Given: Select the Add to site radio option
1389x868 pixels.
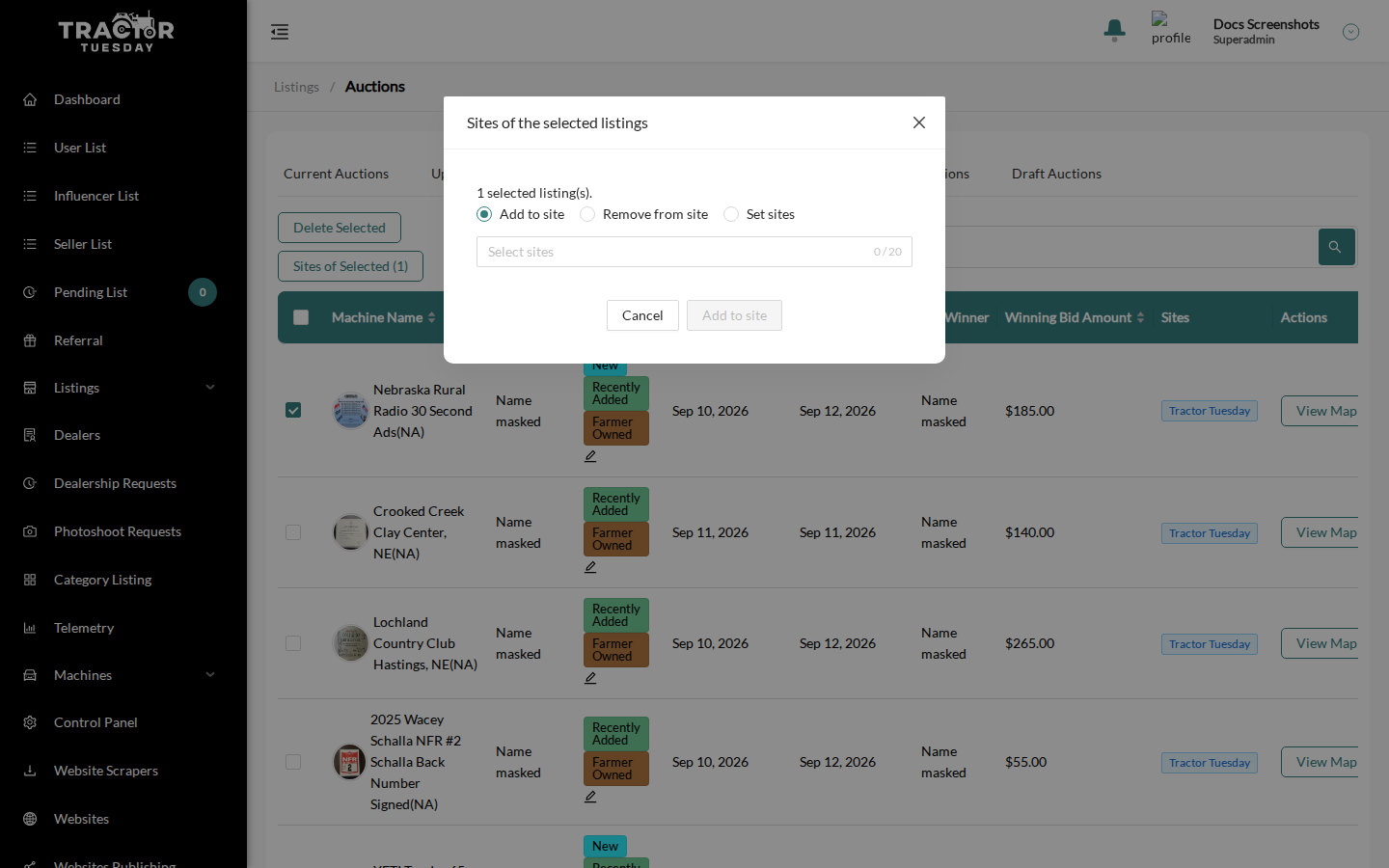Looking at the screenshot, I should click(484, 214).
